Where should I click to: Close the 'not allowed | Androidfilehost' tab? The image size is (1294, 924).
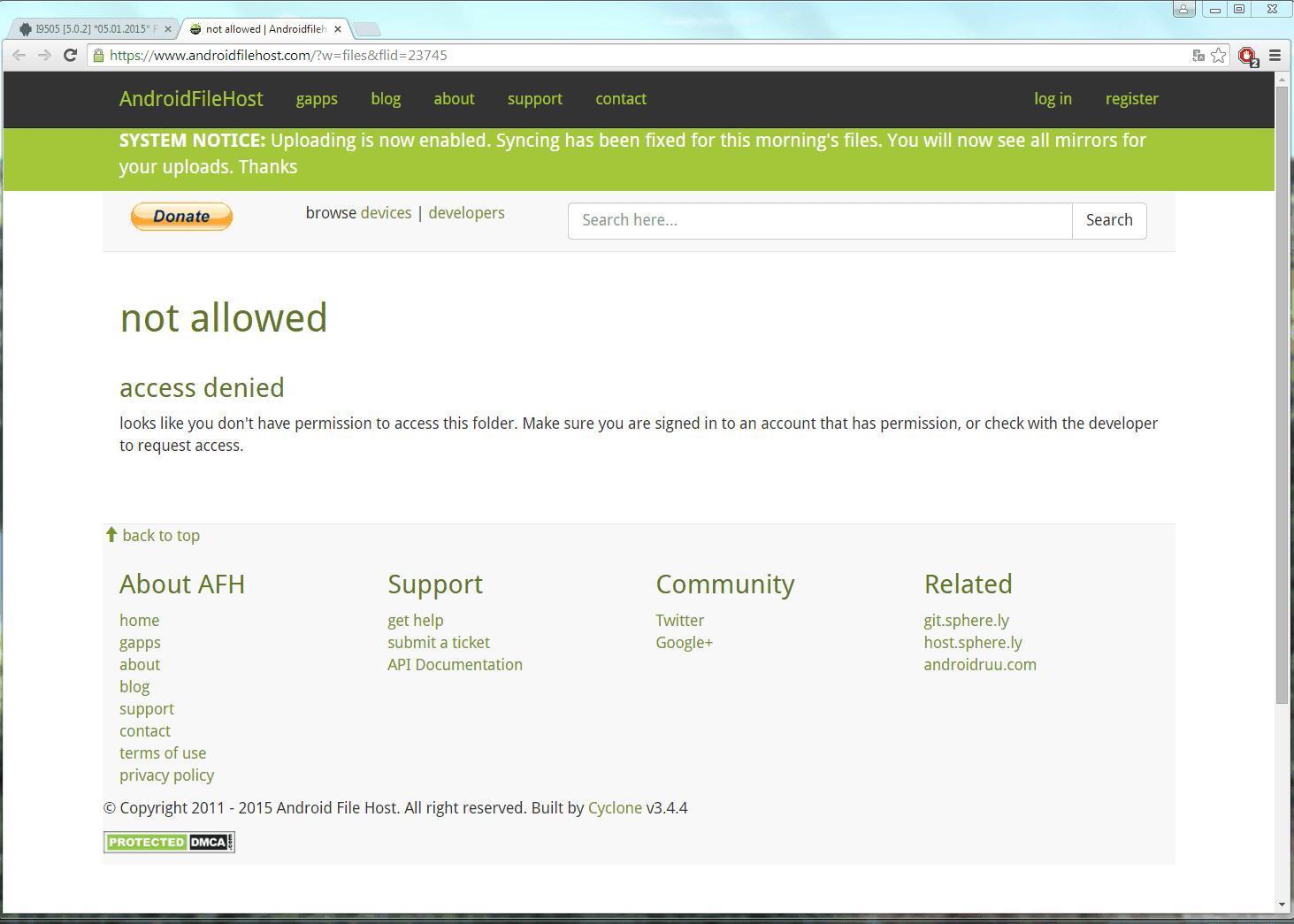(338, 29)
